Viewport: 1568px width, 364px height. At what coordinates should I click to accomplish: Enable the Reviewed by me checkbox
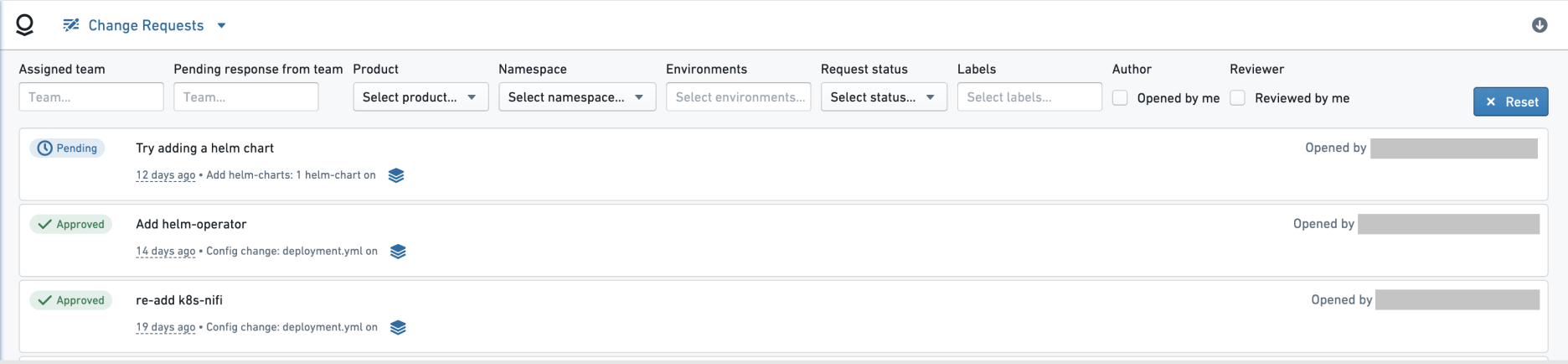1237,98
